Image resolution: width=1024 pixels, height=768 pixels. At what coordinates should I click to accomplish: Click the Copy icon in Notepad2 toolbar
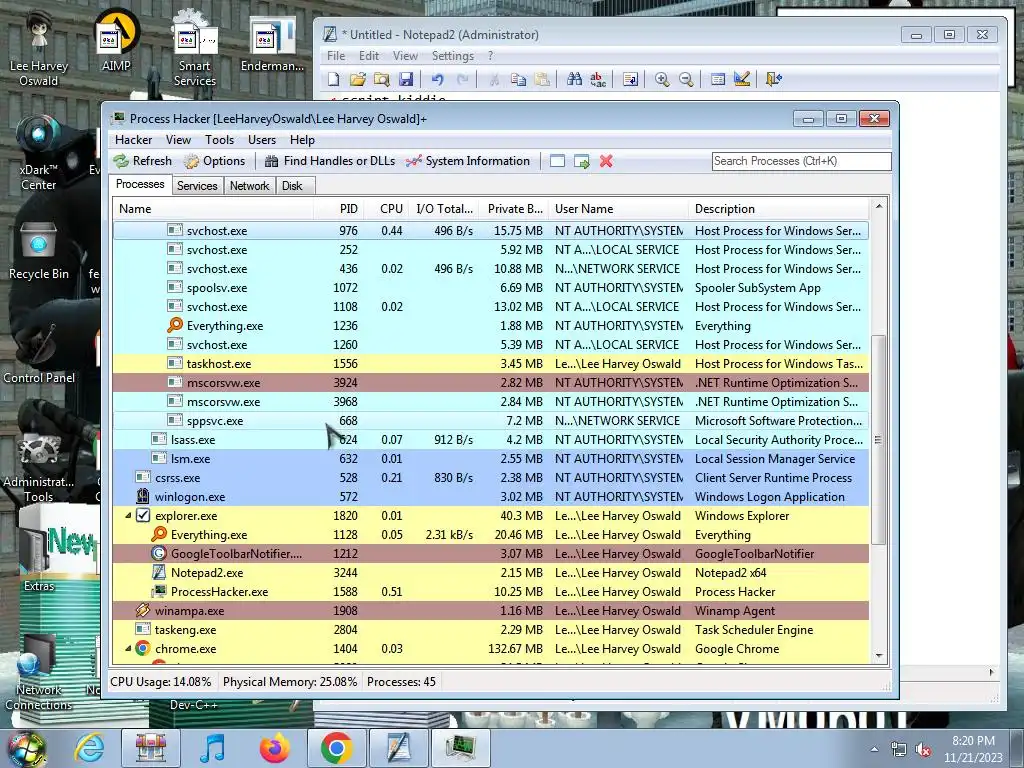[x=519, y=80]
